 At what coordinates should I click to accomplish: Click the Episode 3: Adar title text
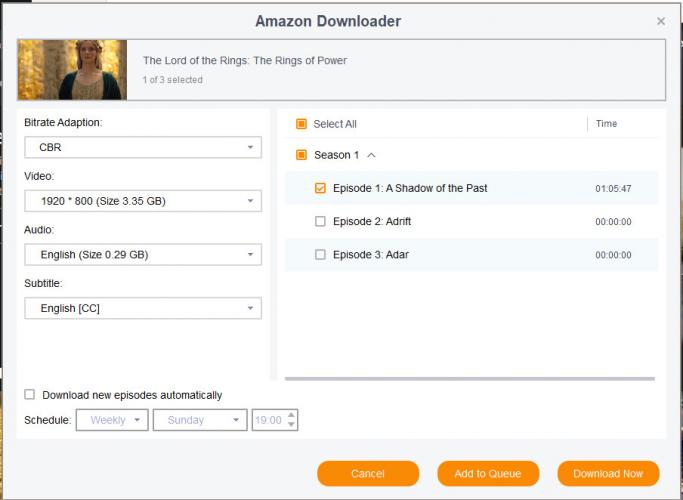tap(371, 254)
